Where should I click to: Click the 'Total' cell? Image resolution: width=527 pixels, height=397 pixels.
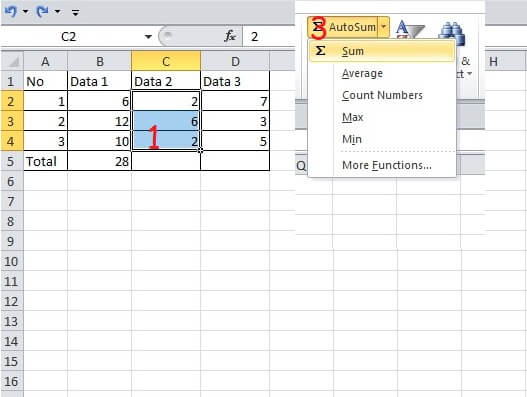[45, 161]
